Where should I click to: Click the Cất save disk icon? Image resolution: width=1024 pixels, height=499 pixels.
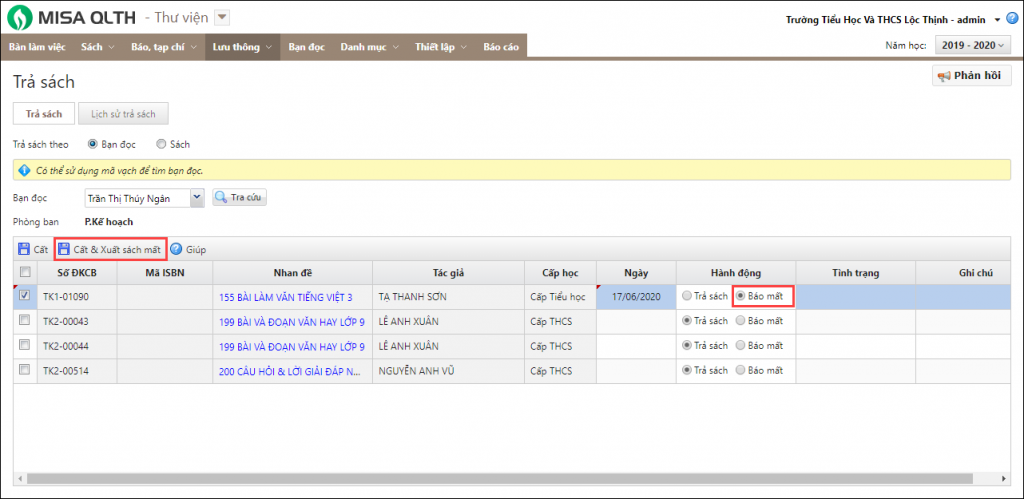point(24,249)
